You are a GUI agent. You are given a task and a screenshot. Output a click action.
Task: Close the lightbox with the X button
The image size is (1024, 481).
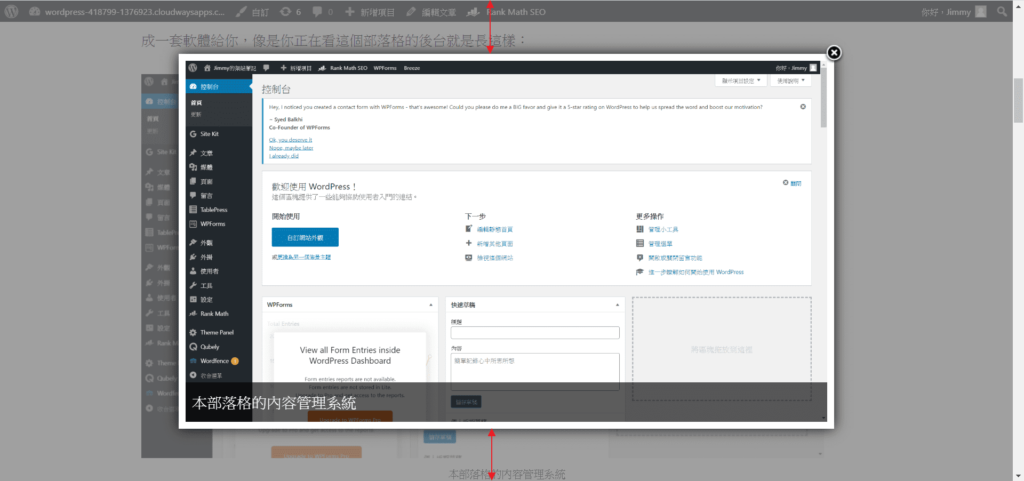point(834,53)
